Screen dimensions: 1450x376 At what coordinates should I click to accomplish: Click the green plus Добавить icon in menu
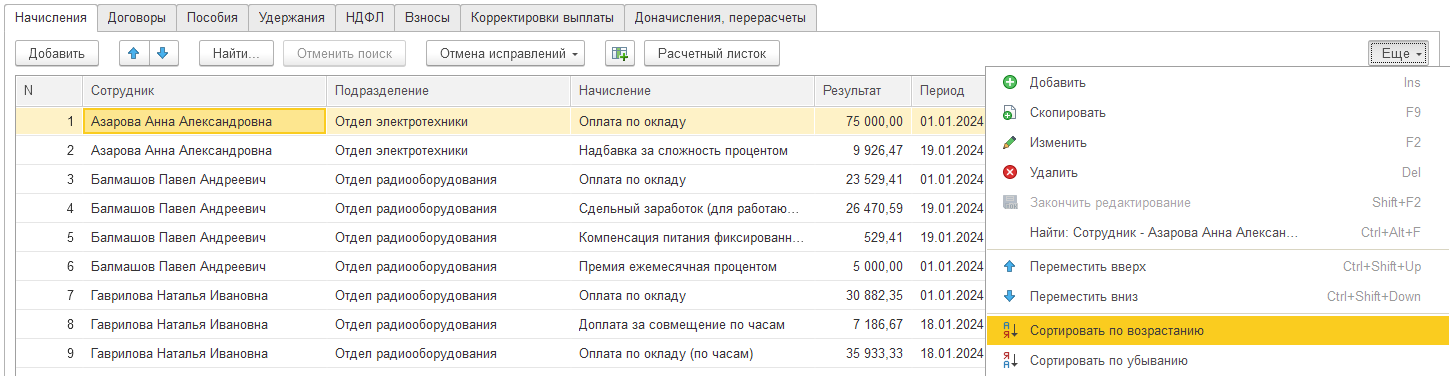pos(1010,82)
